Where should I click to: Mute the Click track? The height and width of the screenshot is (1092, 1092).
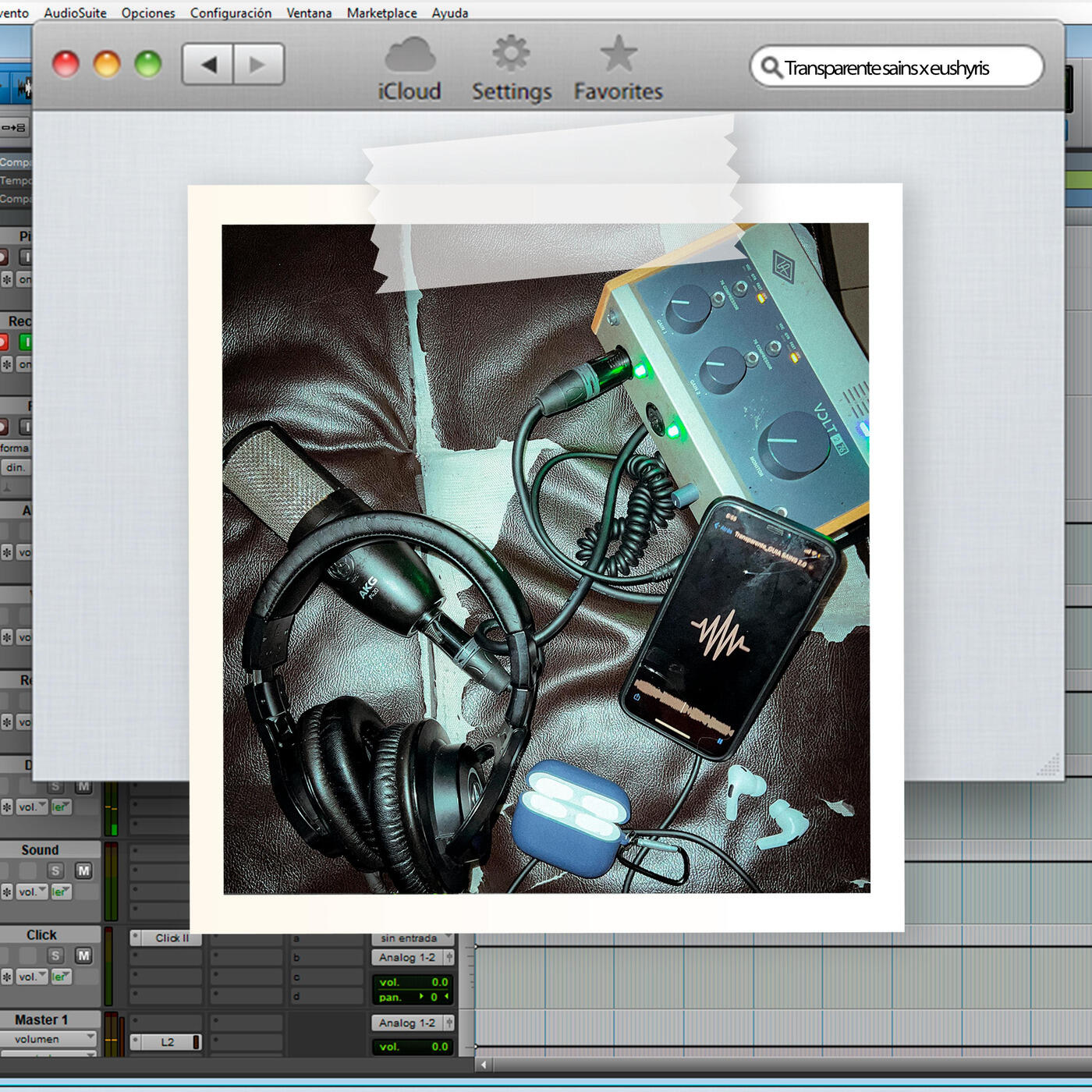83,955
